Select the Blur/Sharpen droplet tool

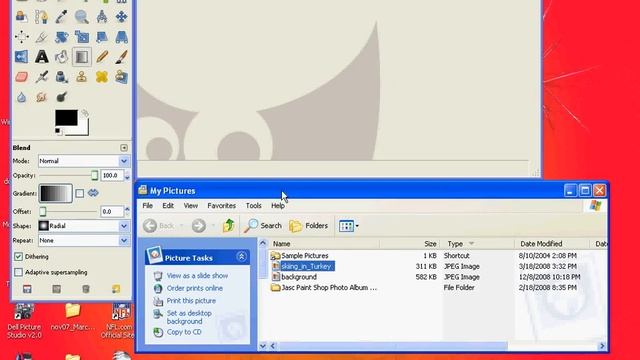(x=22, y=97)
